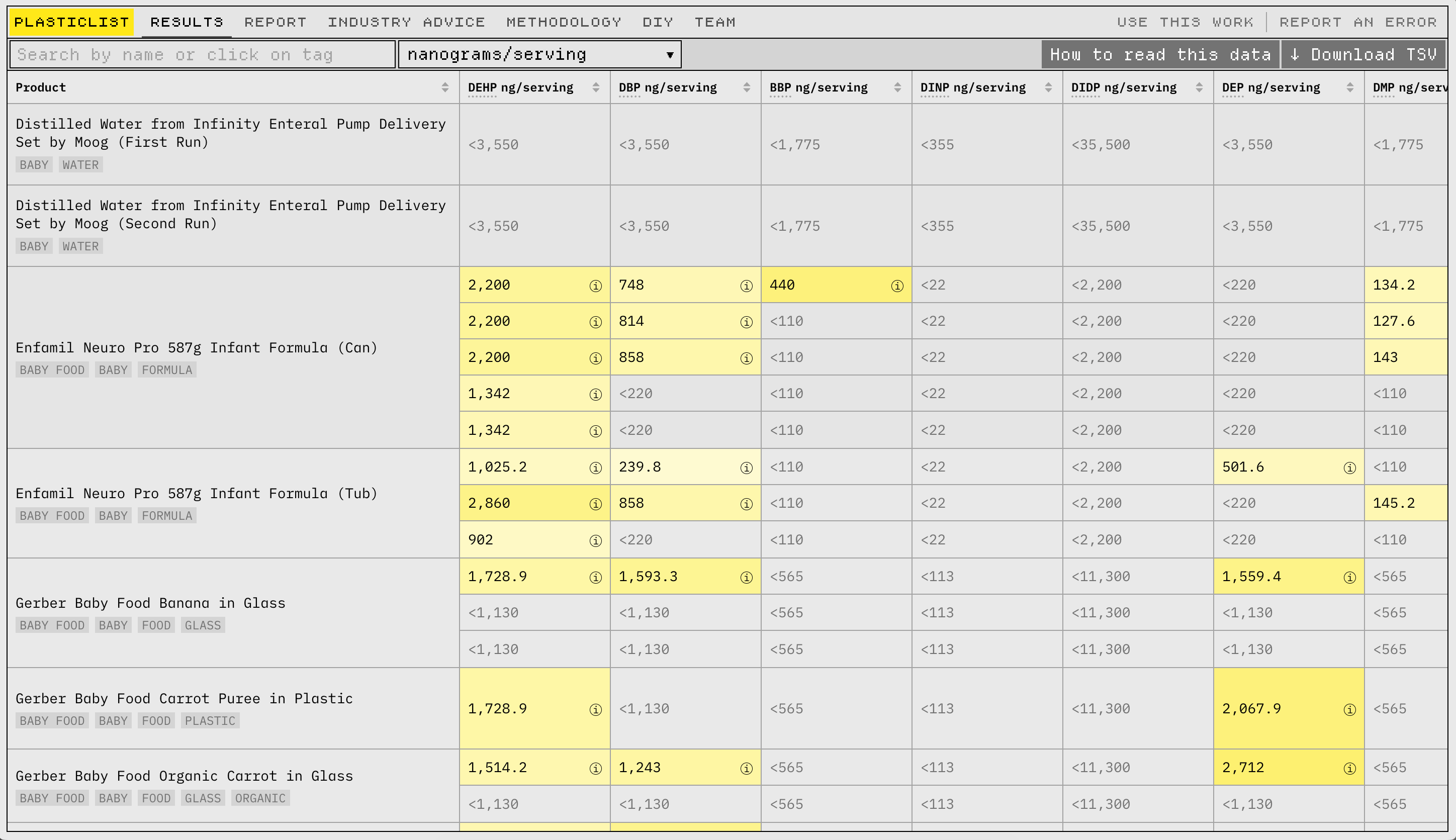Sort by the DBP ng/serving column
The height and width of the screenshot is (840, 1456).
click(747, 87)
